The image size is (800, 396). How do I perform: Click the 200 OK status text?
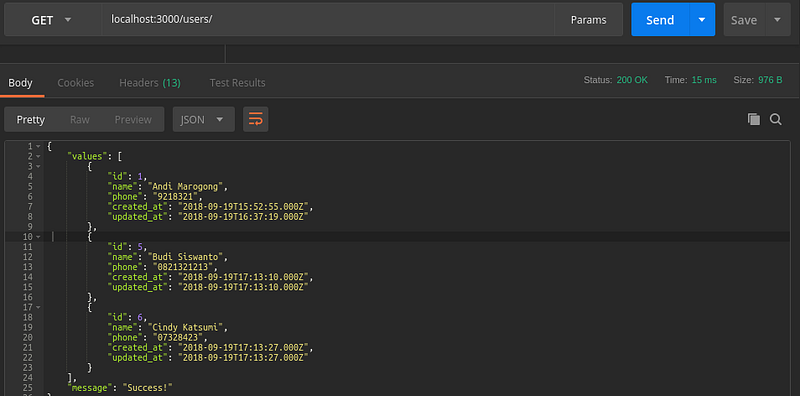(x=632, y=80)
